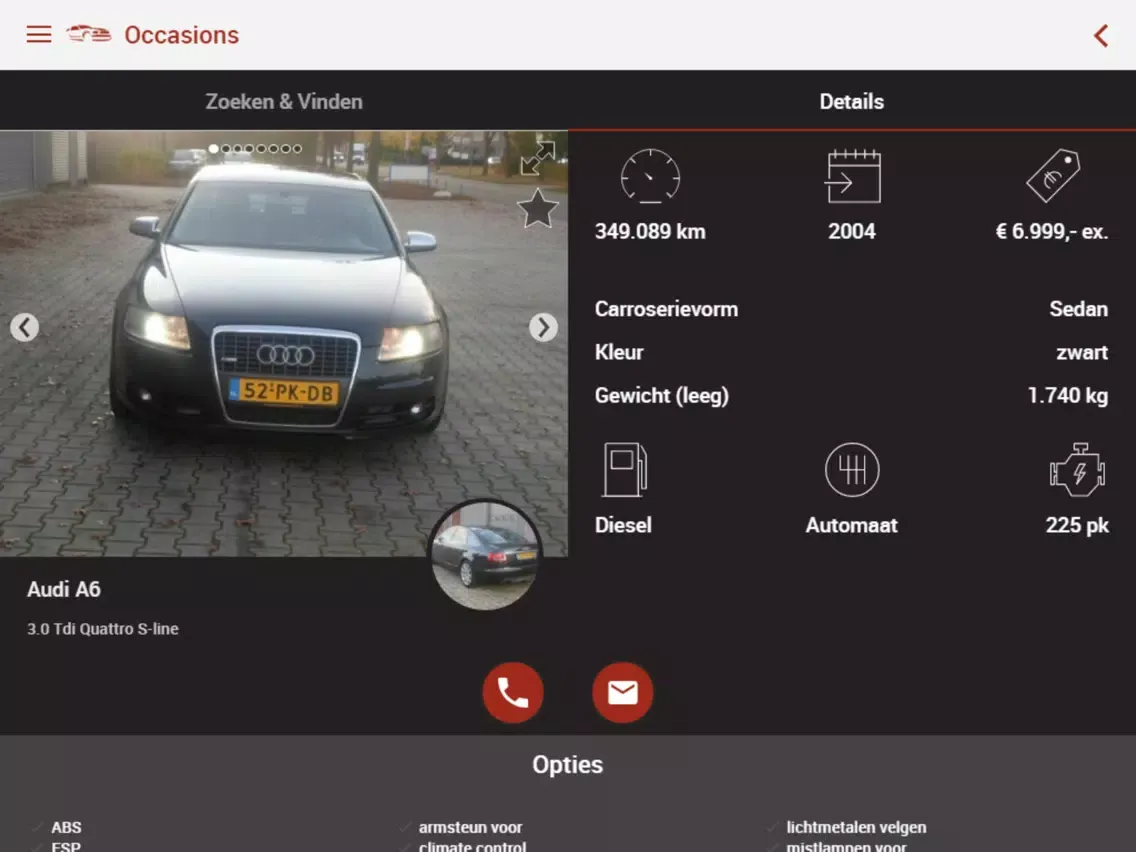Click the zwart color value
This screenshot has height=852, width=1136.
1082,353
